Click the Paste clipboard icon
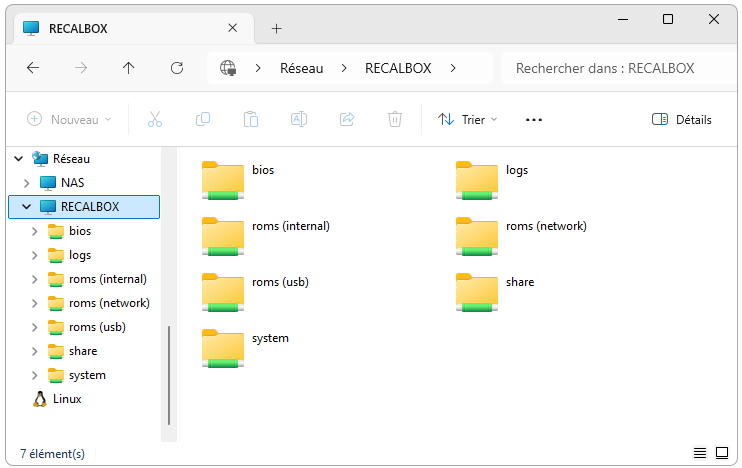The height and width of the screenshot is (468, 742). pyautogui.click(x=251, y=119)
